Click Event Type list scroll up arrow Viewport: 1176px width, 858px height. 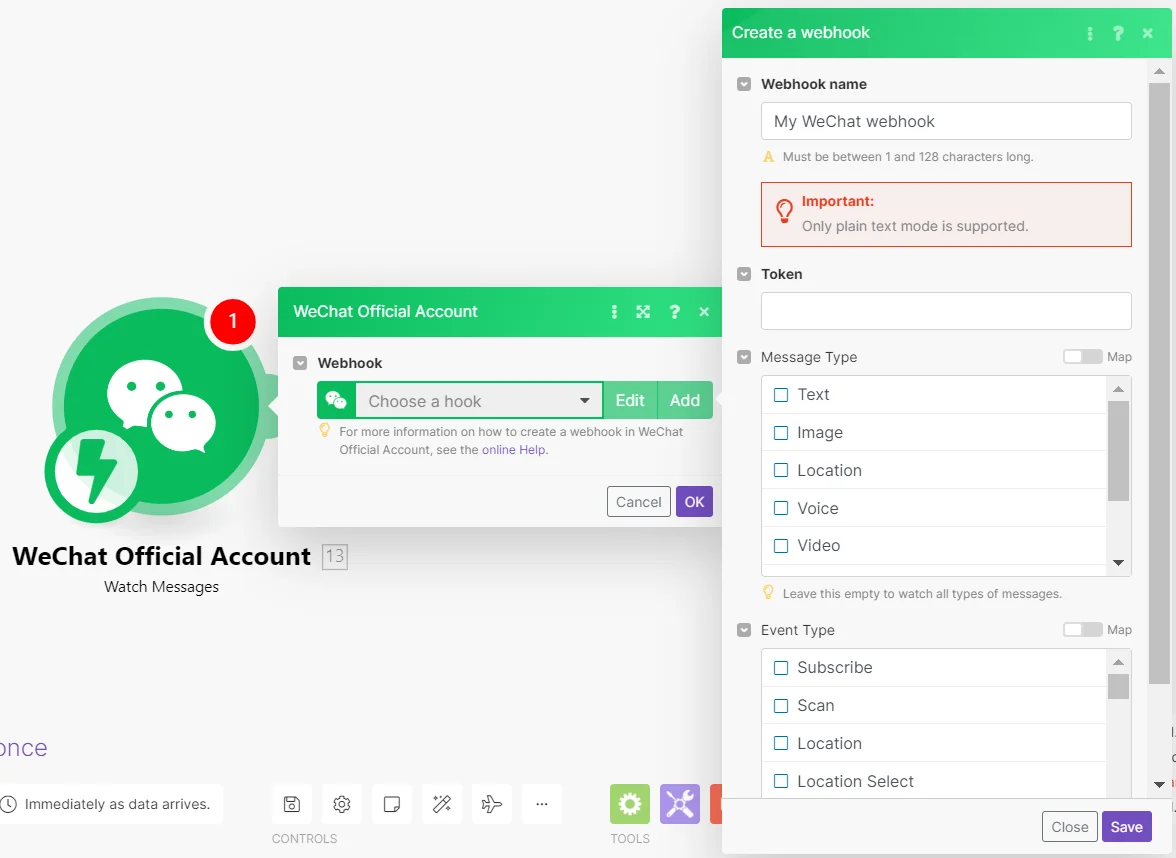[1118, 662]
